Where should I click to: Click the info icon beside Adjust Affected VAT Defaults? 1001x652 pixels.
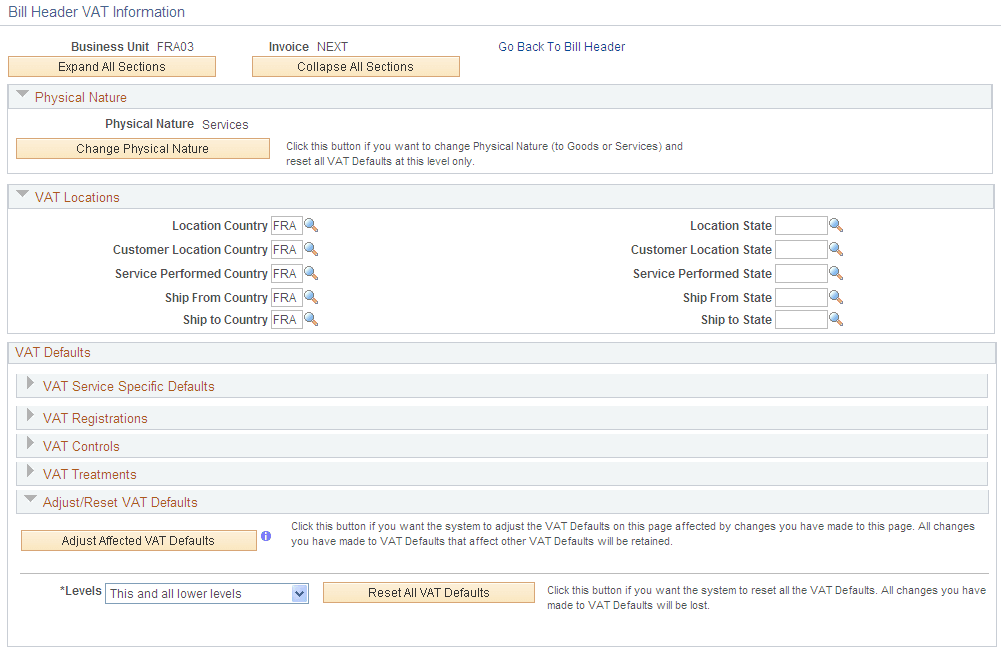(266, 536)
